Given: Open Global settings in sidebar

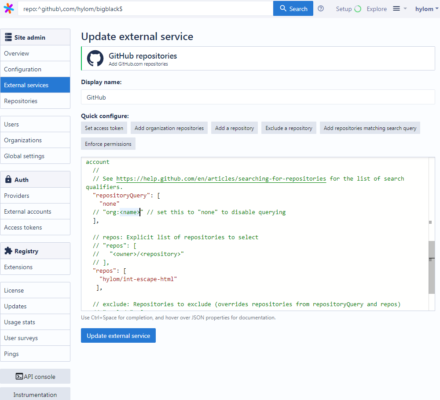Looking at the screenshot, I should click(35, 156).
